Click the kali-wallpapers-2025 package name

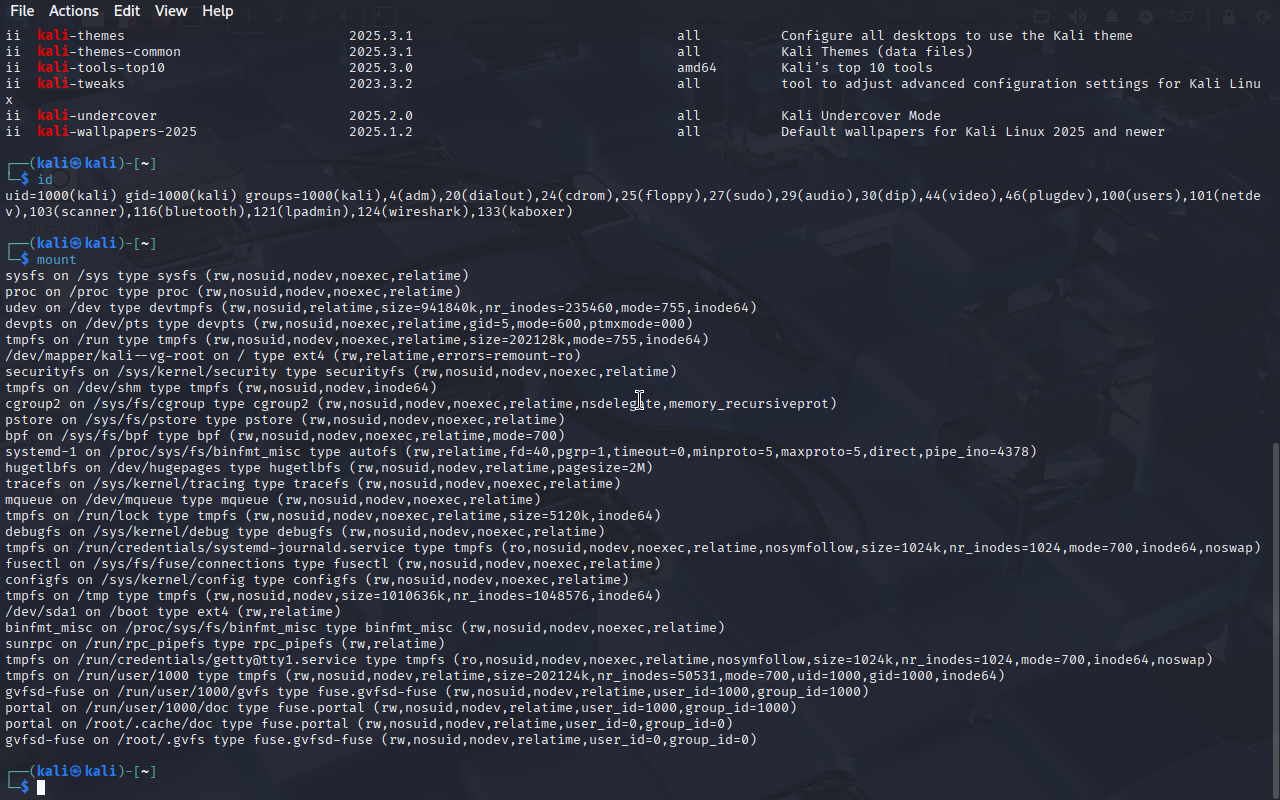pyautogui.click(x=117, y=132)
